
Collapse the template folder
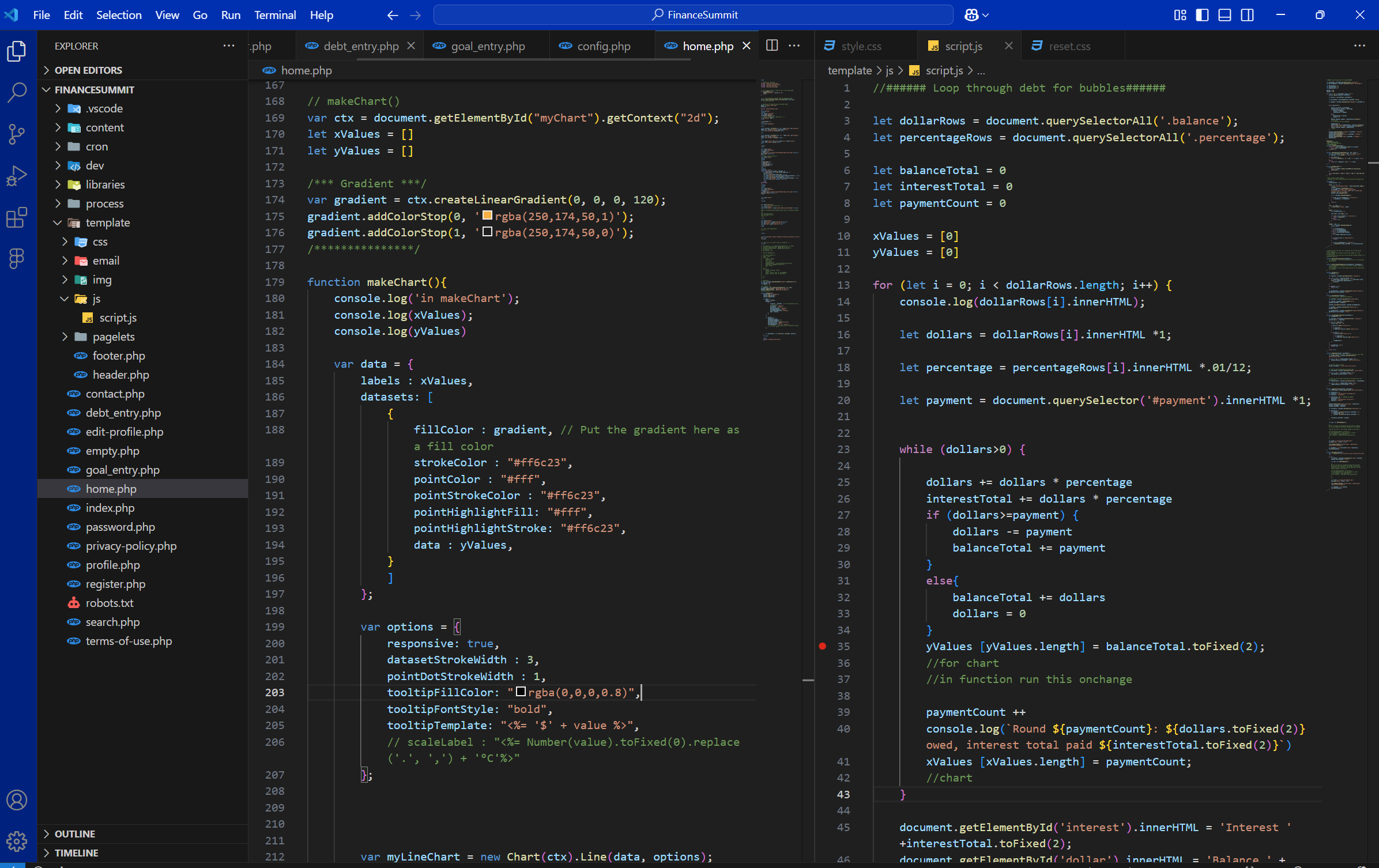[x=107, y=222]
